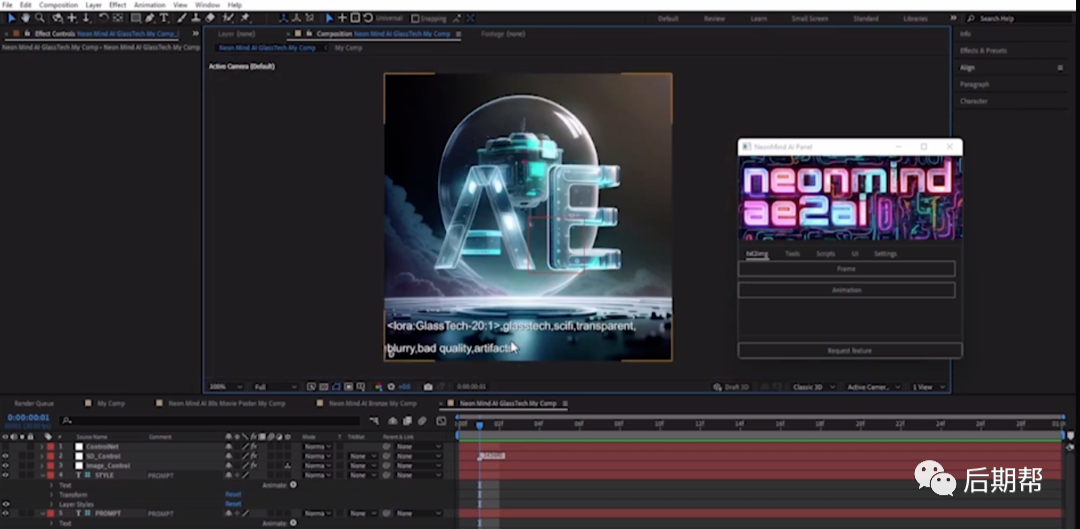The height and width of the screenshot is (529, 1080).
Task: Select the Zoom magnifier tool
Action: point(40,18)
